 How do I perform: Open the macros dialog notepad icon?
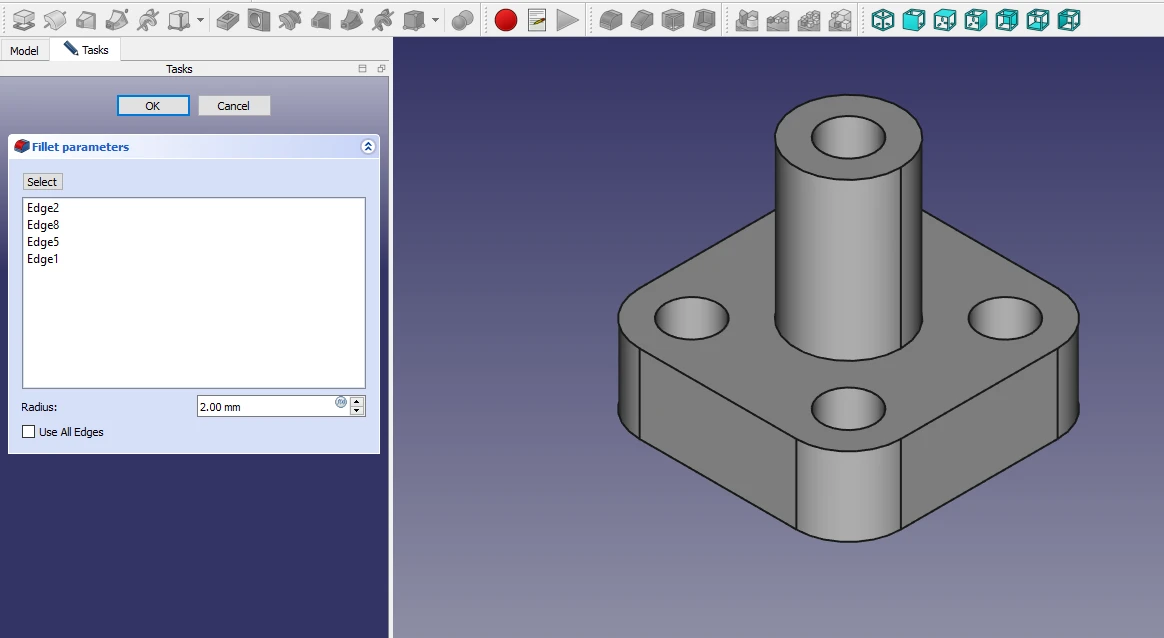click(x=537, y=19)
